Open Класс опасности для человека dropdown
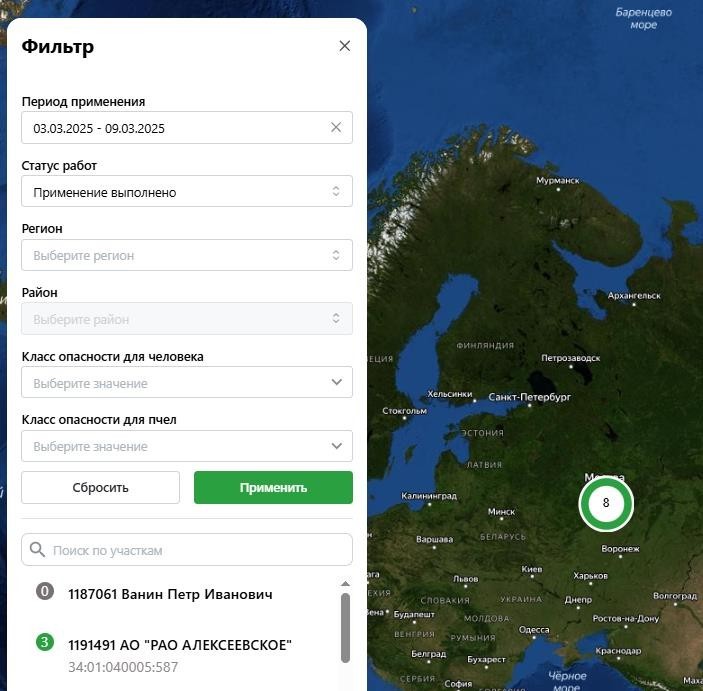703x691 pixels. (186, 383)
